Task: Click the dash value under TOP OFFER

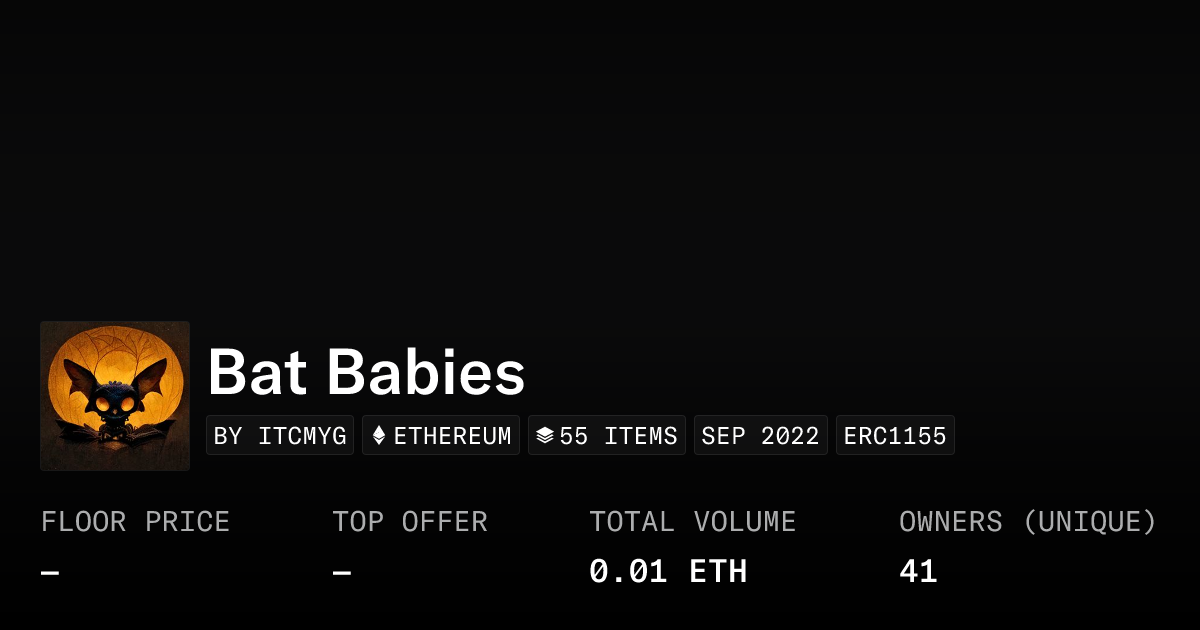Action: click(x=342, y=573)
